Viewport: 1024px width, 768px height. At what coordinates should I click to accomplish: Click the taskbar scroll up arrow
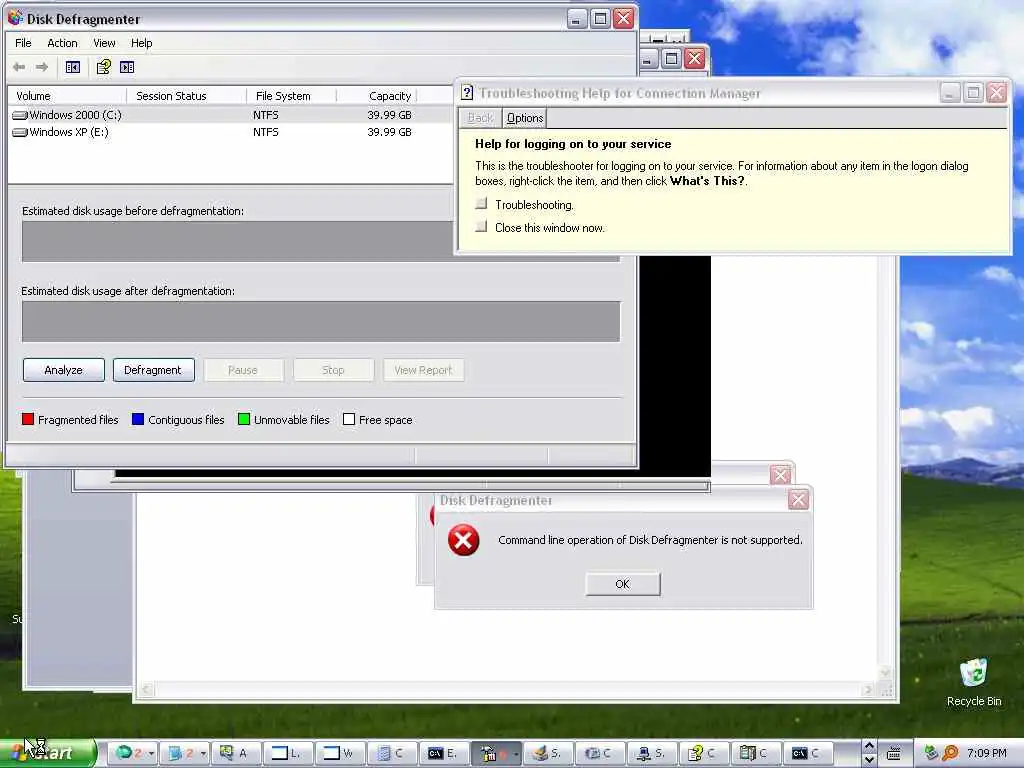coord(869,746)
